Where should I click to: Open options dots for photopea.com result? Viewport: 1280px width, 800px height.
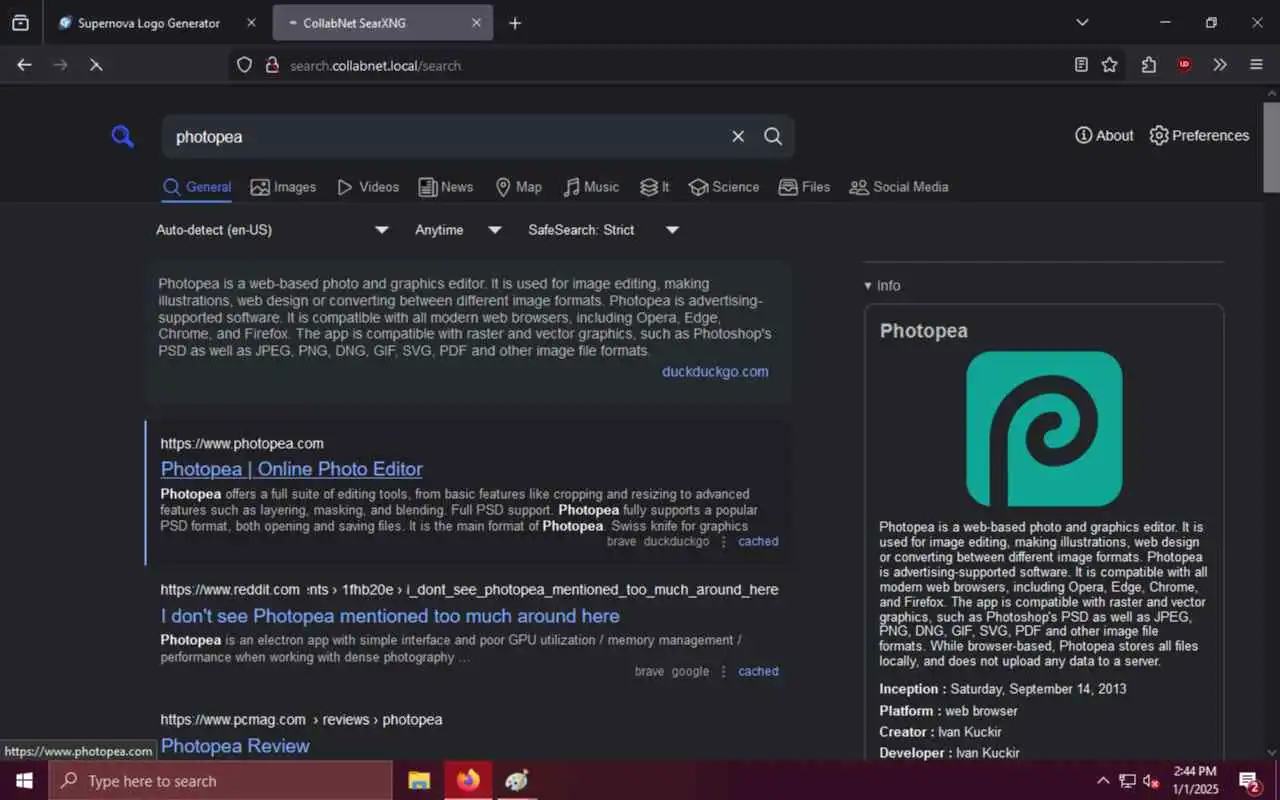[x=724, y=542]
